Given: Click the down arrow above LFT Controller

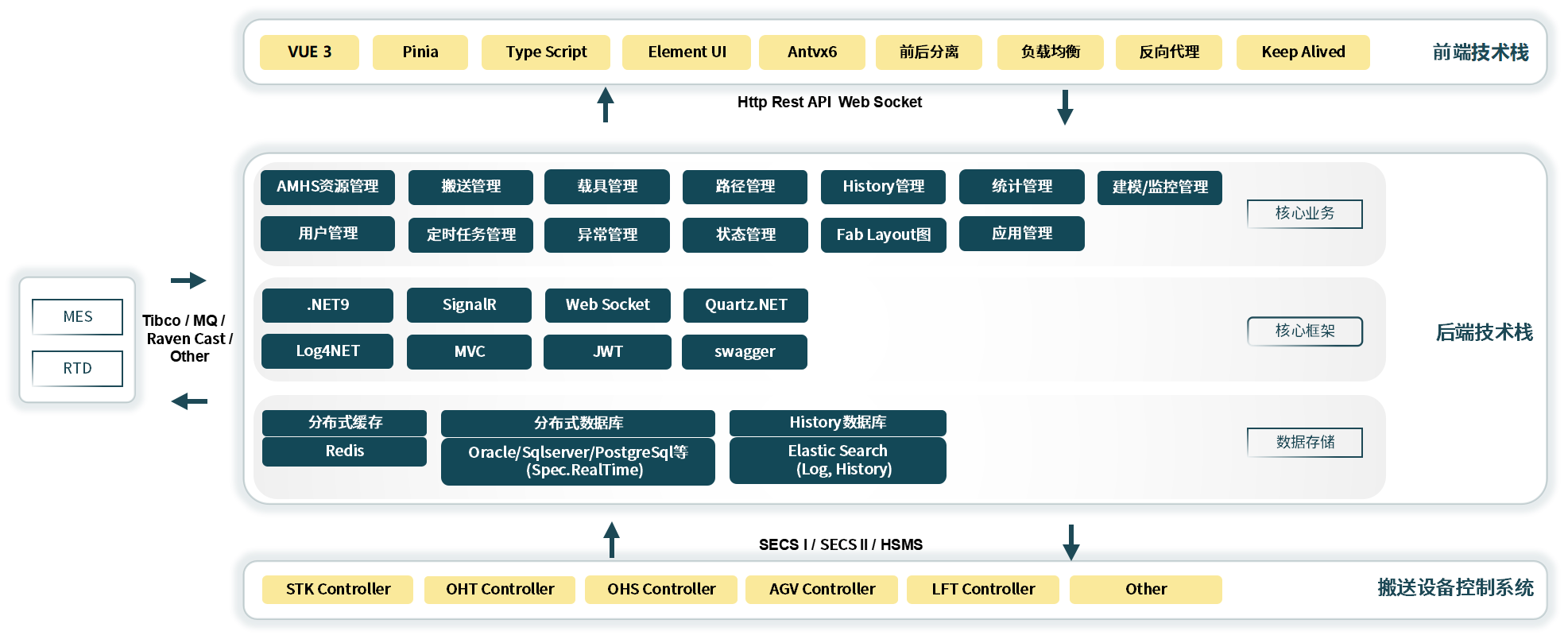Looking at the screenshot, I should pyautogui.click(x=1071, y=542).
